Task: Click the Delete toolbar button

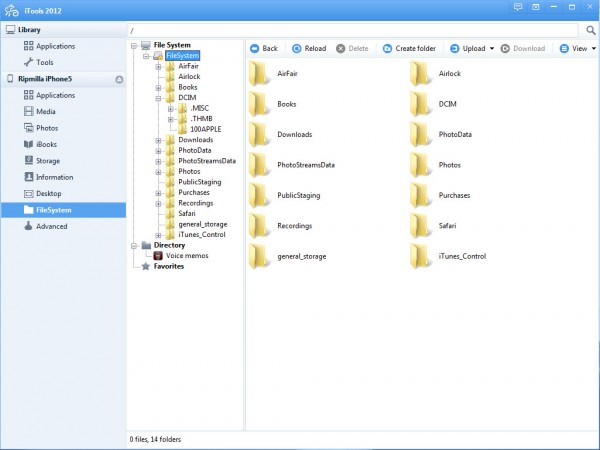Action: coord(352,49)
